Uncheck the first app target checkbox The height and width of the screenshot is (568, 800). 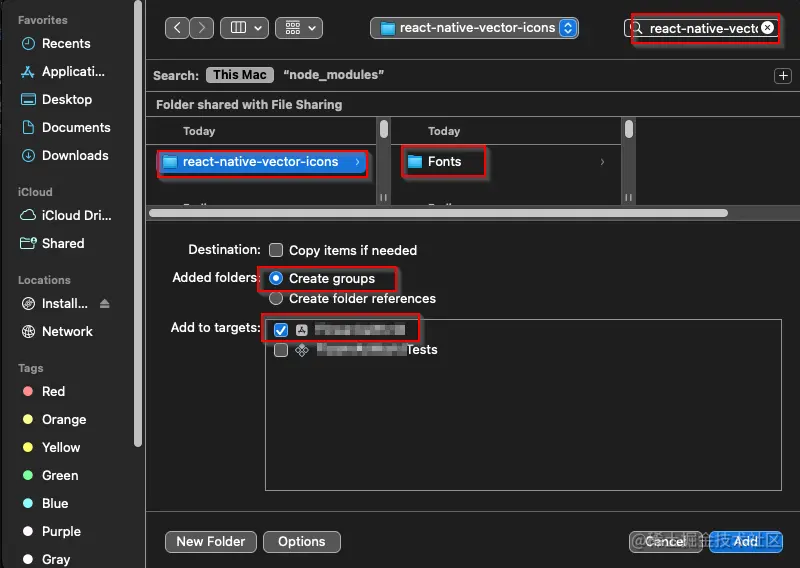pos(281,330)
